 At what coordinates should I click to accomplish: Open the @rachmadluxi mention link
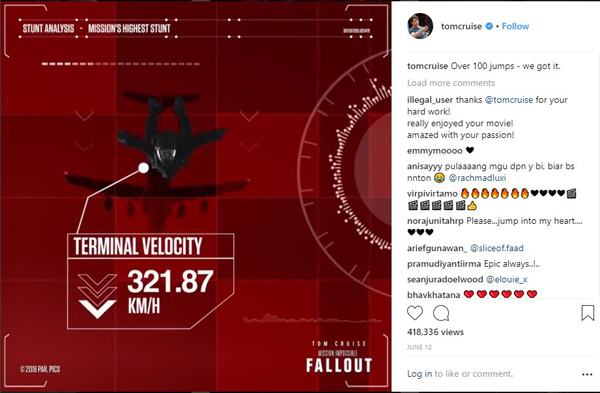pos(477,178)
